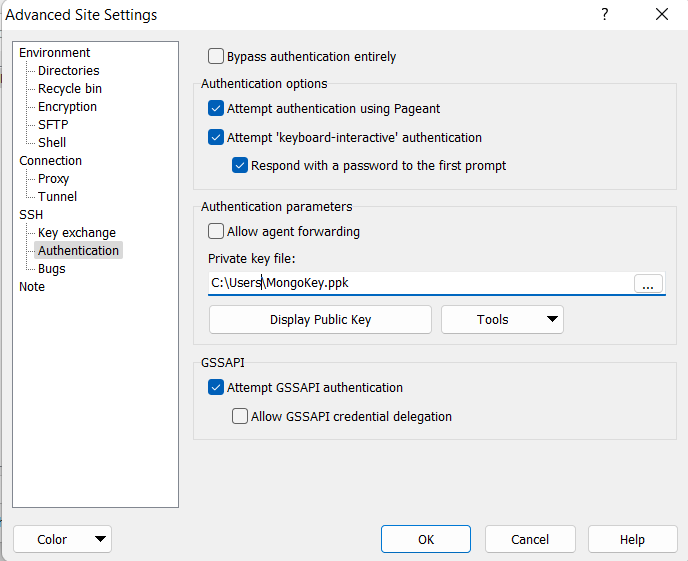Click the Display Public Key button

(x=320, y=320)
